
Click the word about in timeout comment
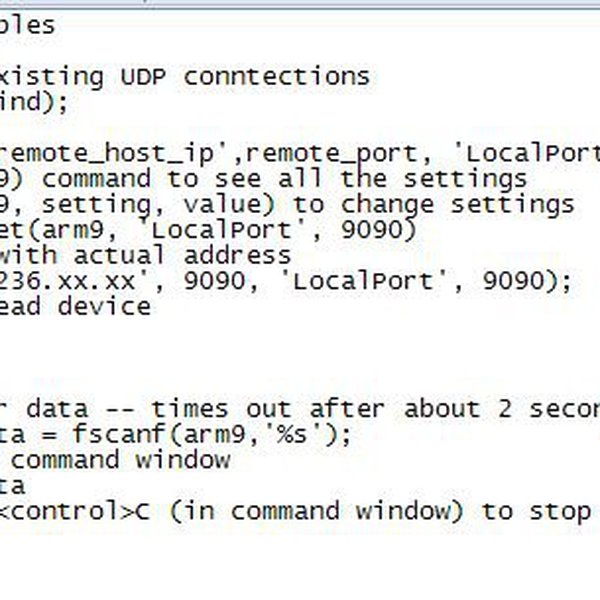442,409
